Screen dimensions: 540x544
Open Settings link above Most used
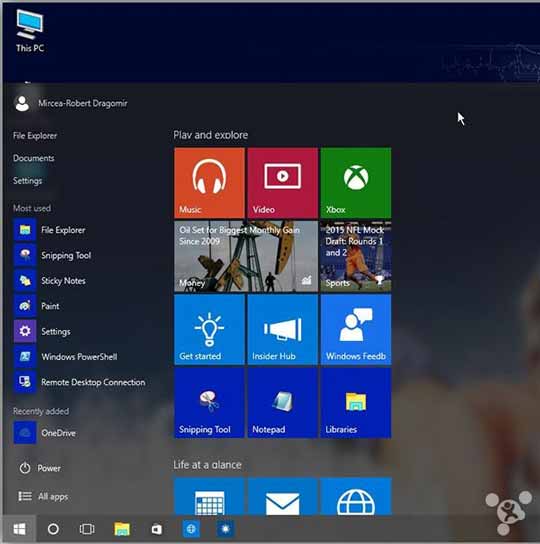[27, 181]
